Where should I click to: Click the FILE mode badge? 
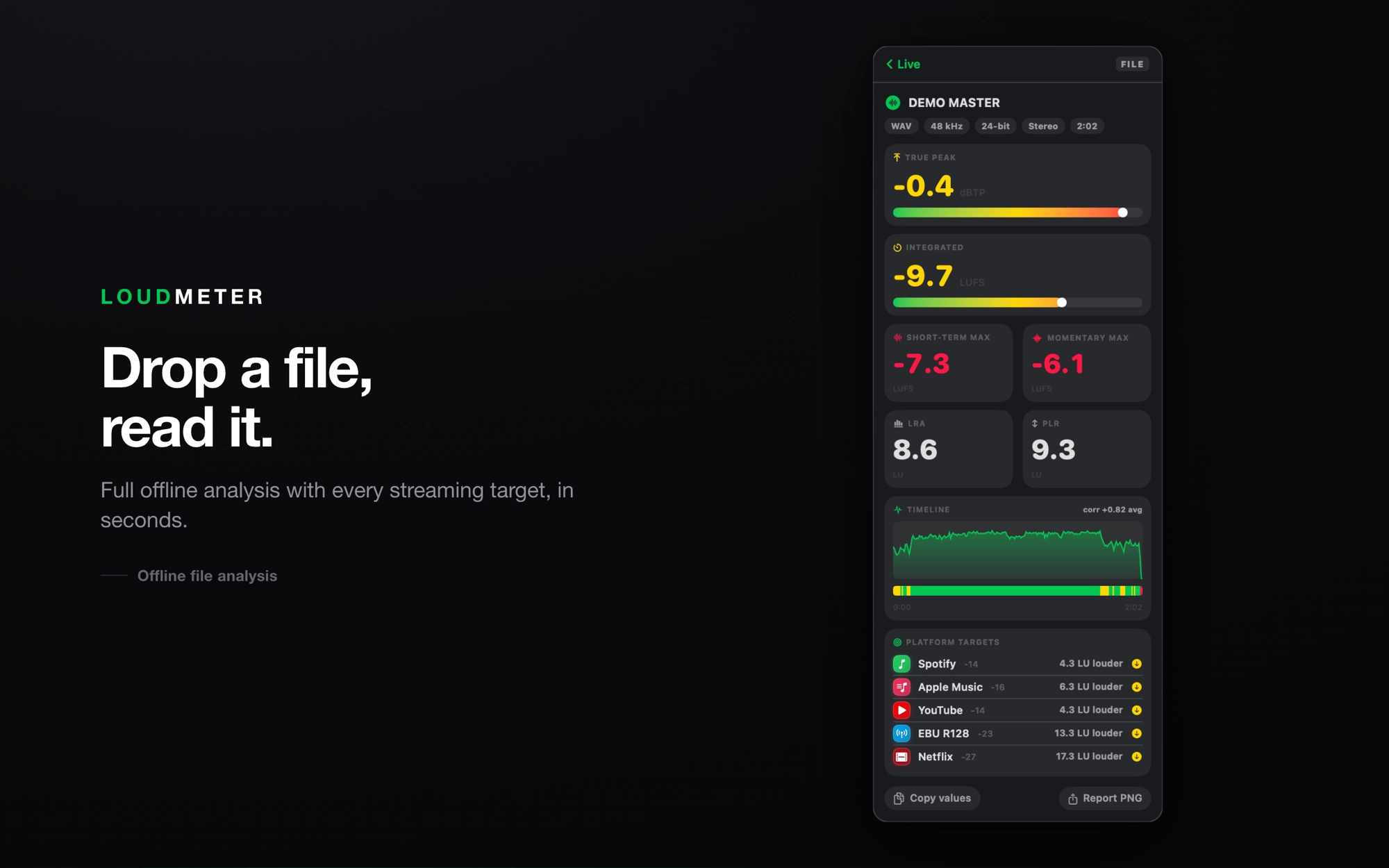pos(1132,64)
